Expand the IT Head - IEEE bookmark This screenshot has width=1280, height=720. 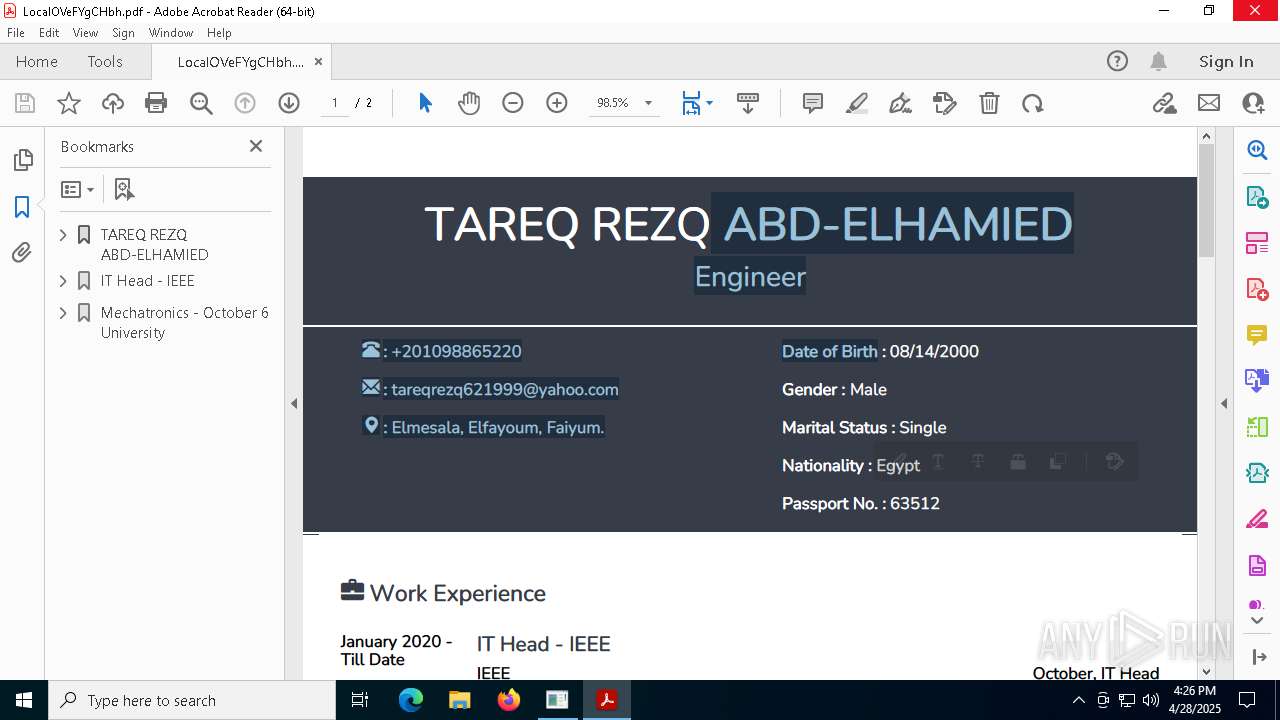click(x=64, y=281)
